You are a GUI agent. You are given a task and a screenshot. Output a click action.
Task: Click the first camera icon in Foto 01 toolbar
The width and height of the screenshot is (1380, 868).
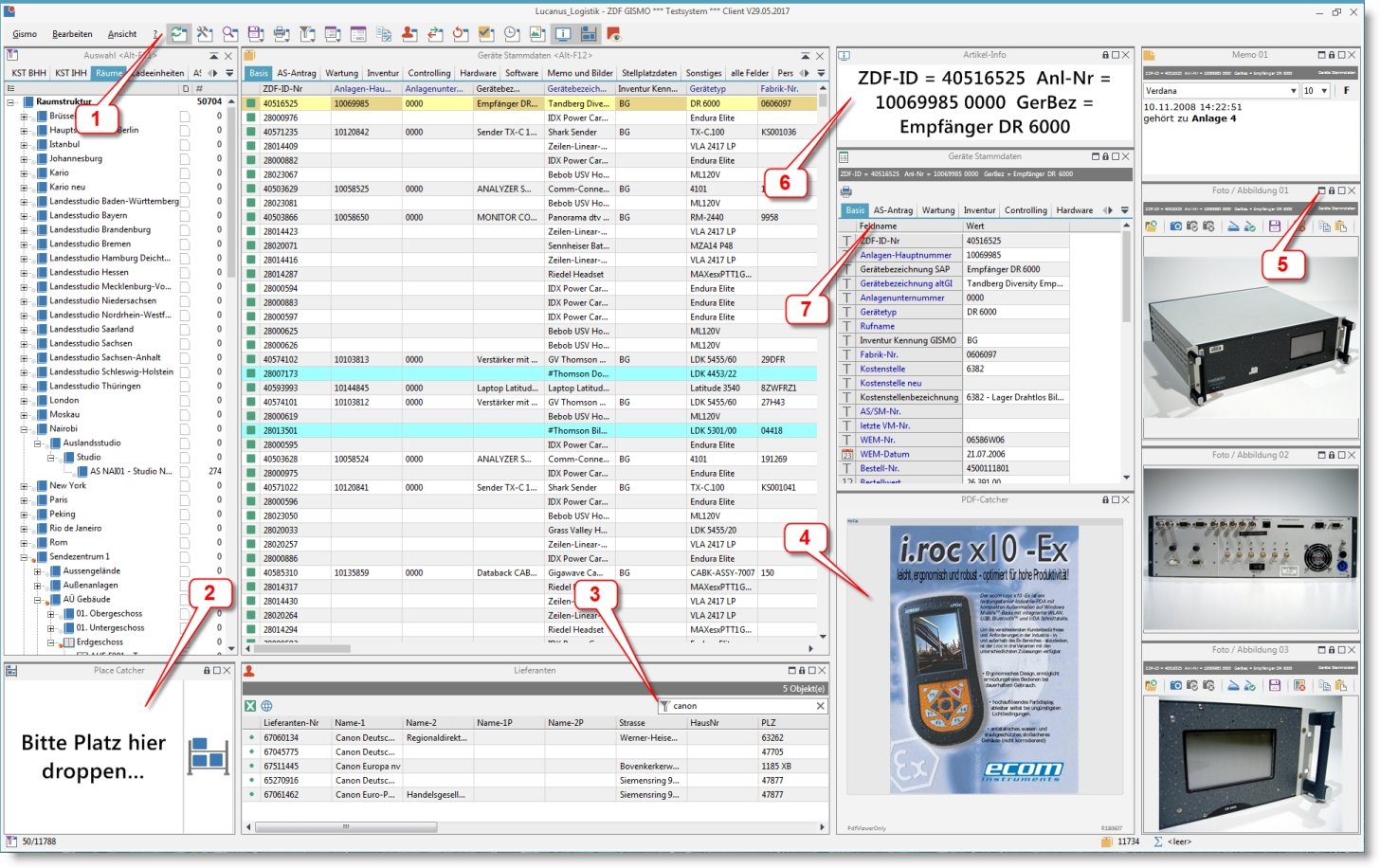[1175, 226]
